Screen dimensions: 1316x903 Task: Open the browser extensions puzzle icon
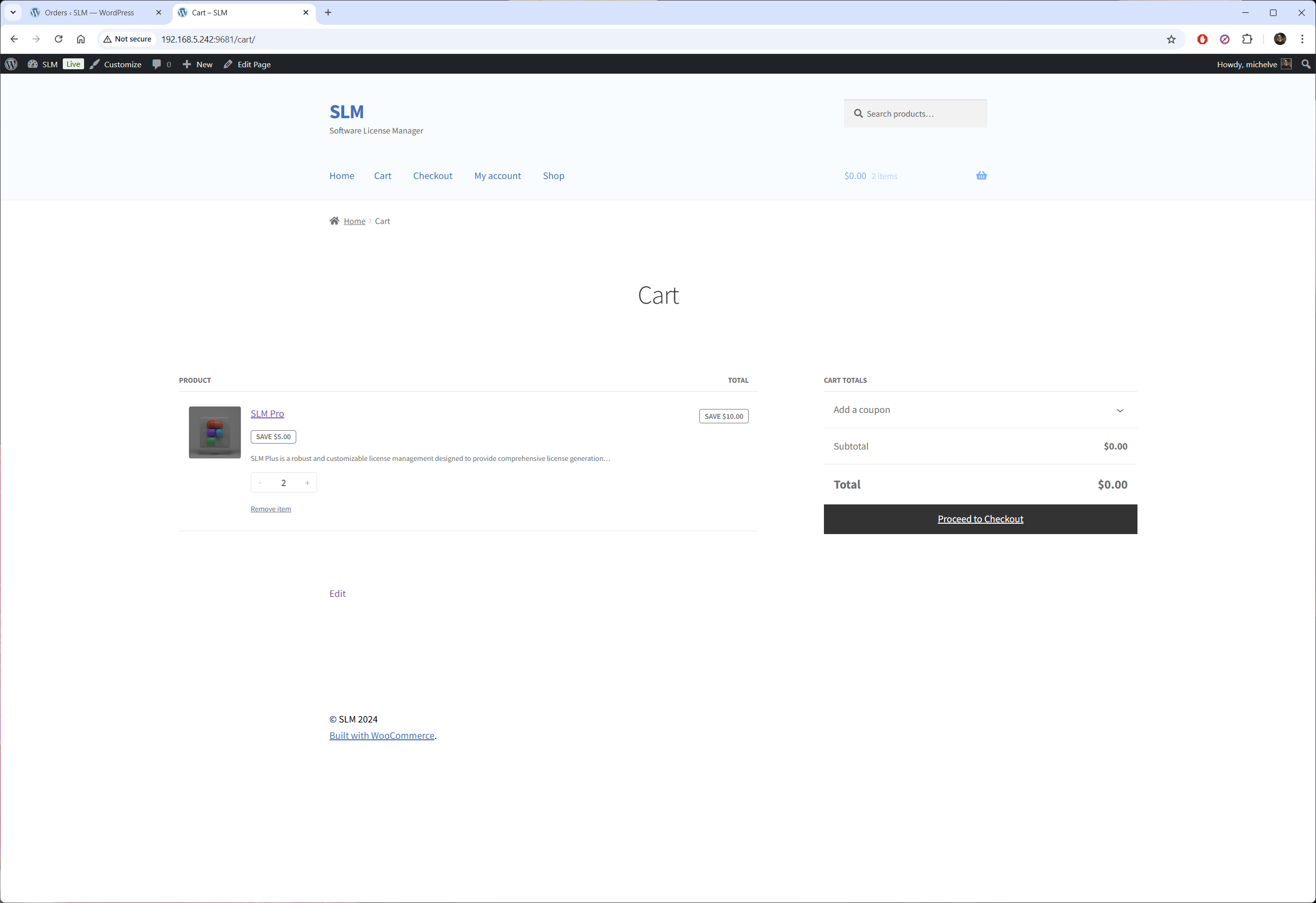pyautogui.click(x=1247, y=39)
